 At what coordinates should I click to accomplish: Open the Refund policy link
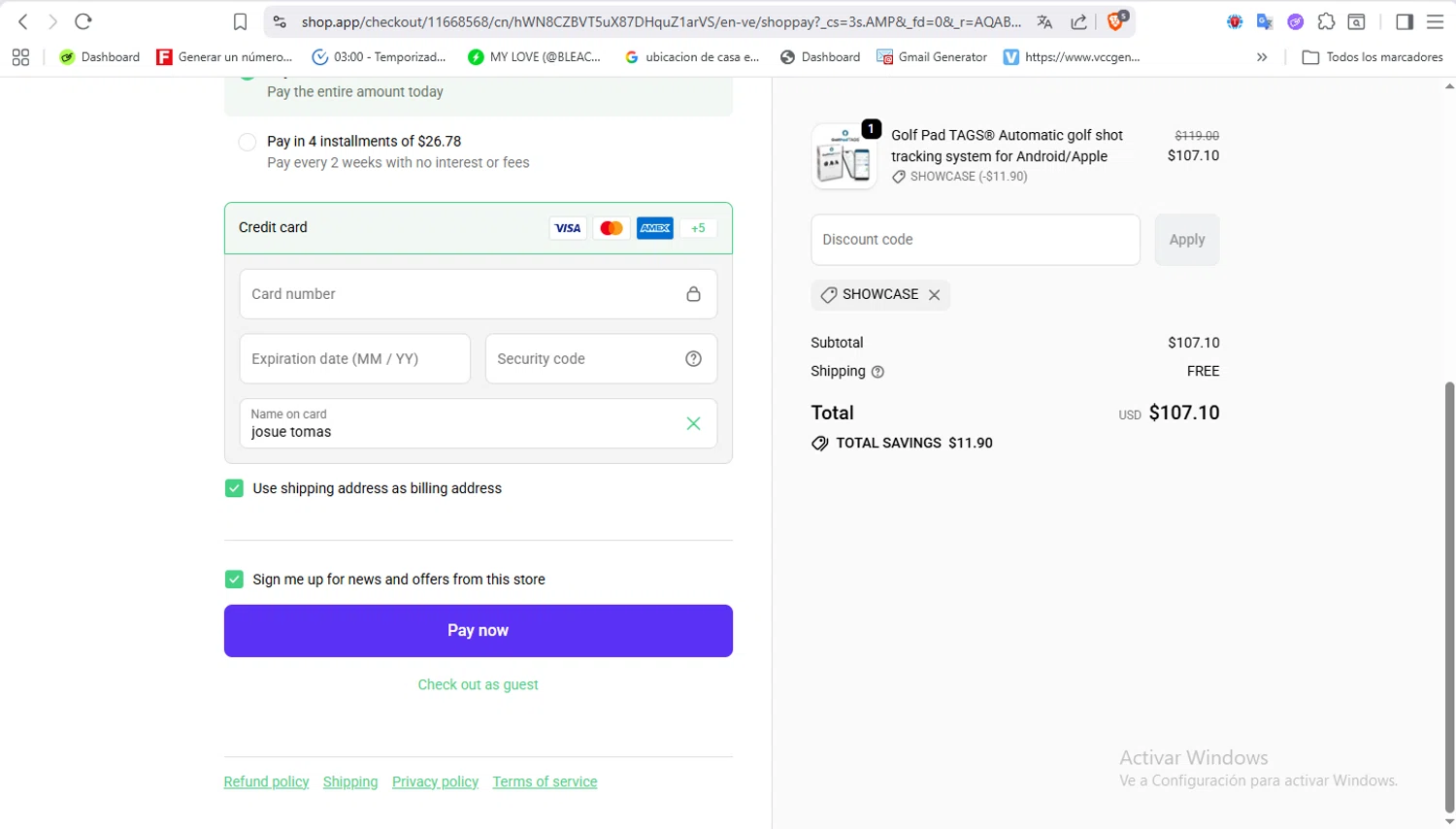(x=266, y=781)
